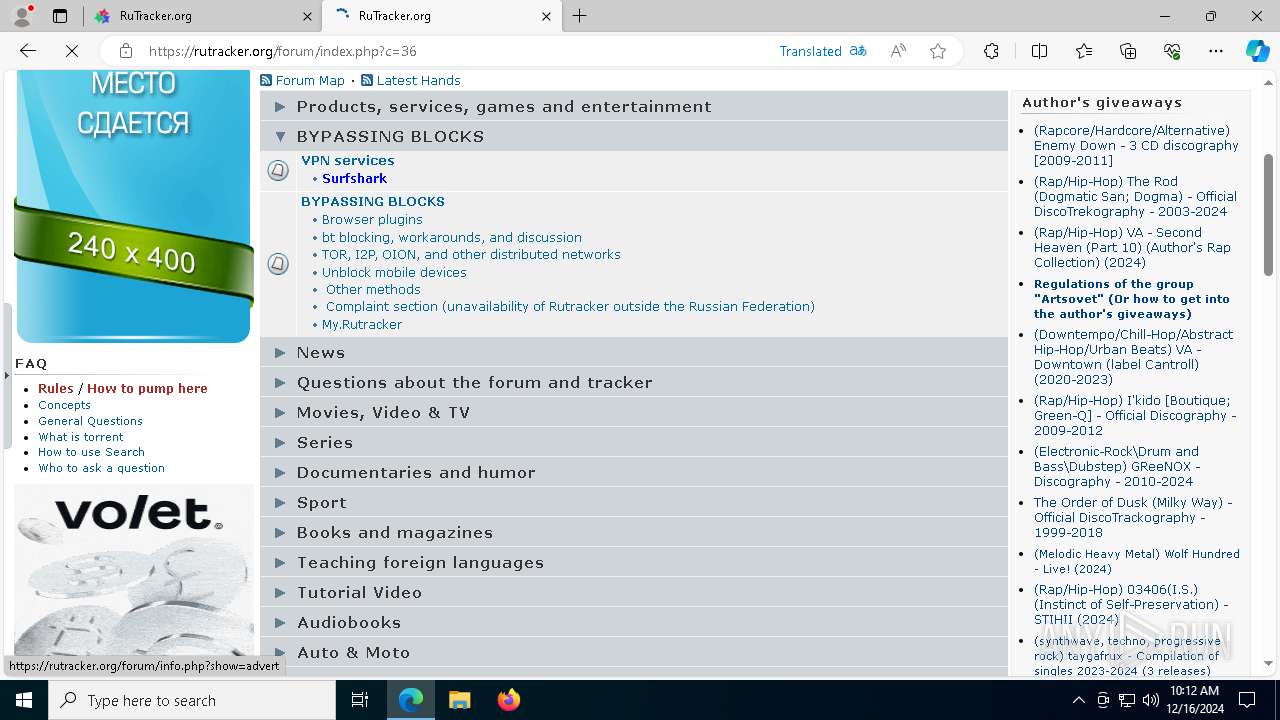Open the Extensions puzzle icon

(991, 51)
